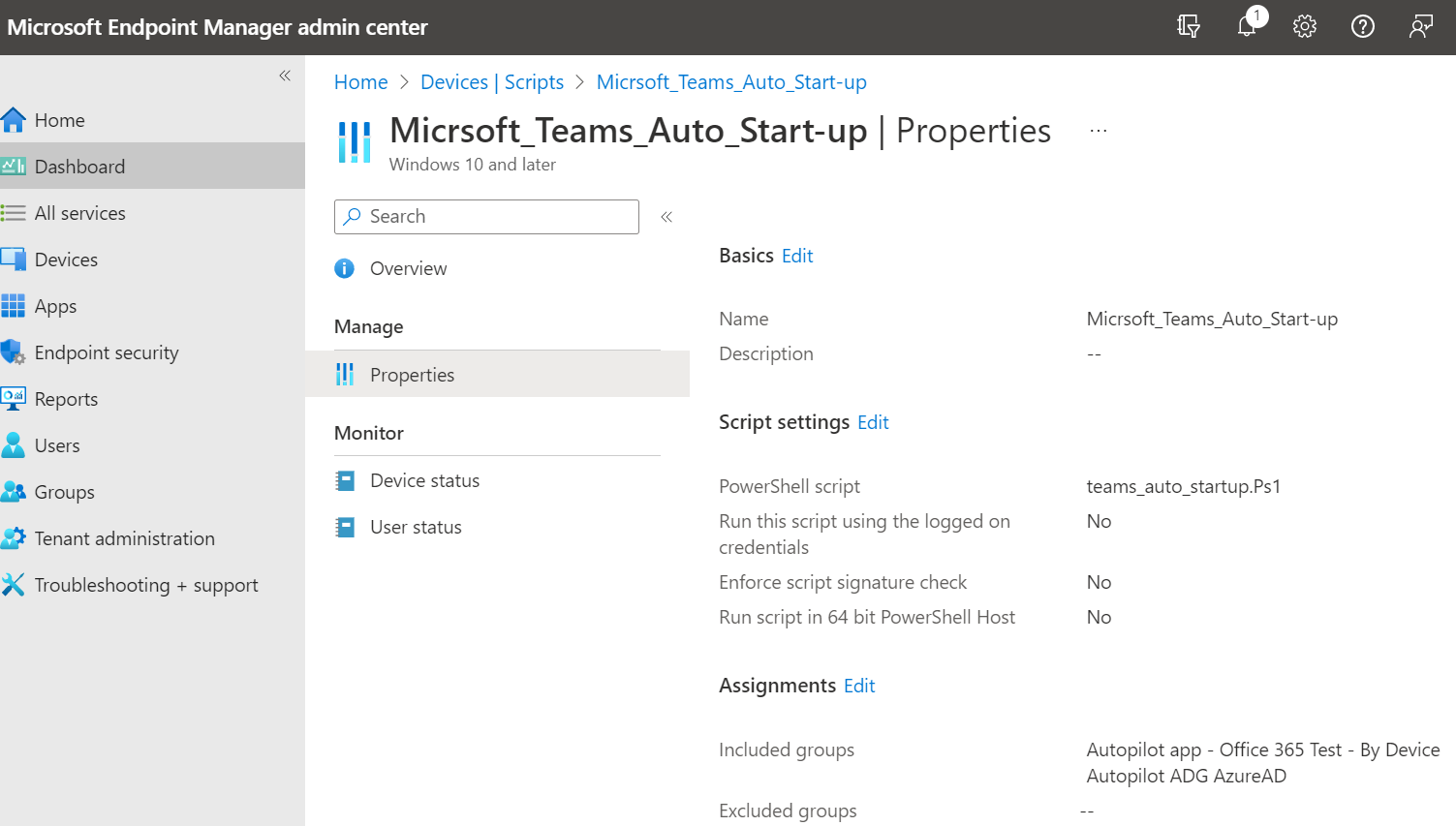Open the more options ellipsis next to Properties
1456x826 pixels.
[1098, 130]
